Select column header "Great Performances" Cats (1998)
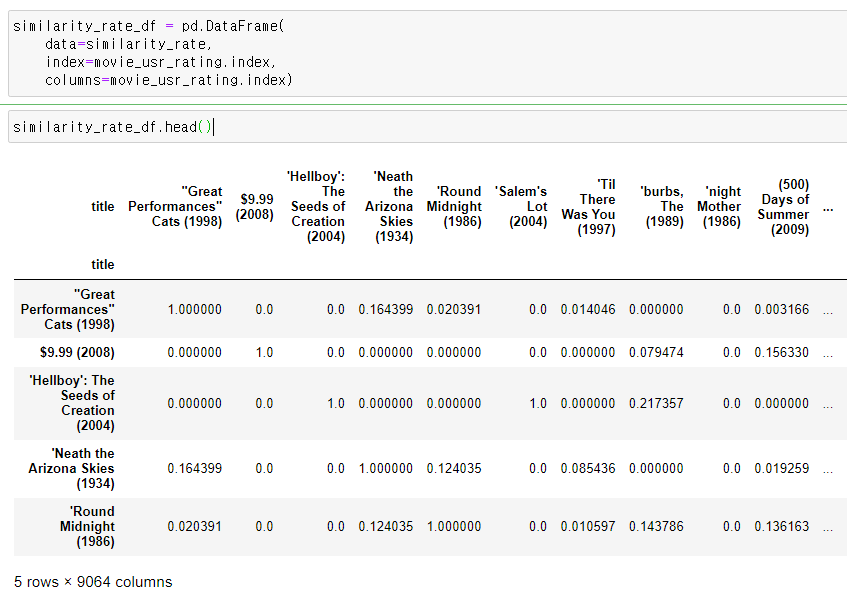Screen dimensions: 847x596 coord(175,206)
